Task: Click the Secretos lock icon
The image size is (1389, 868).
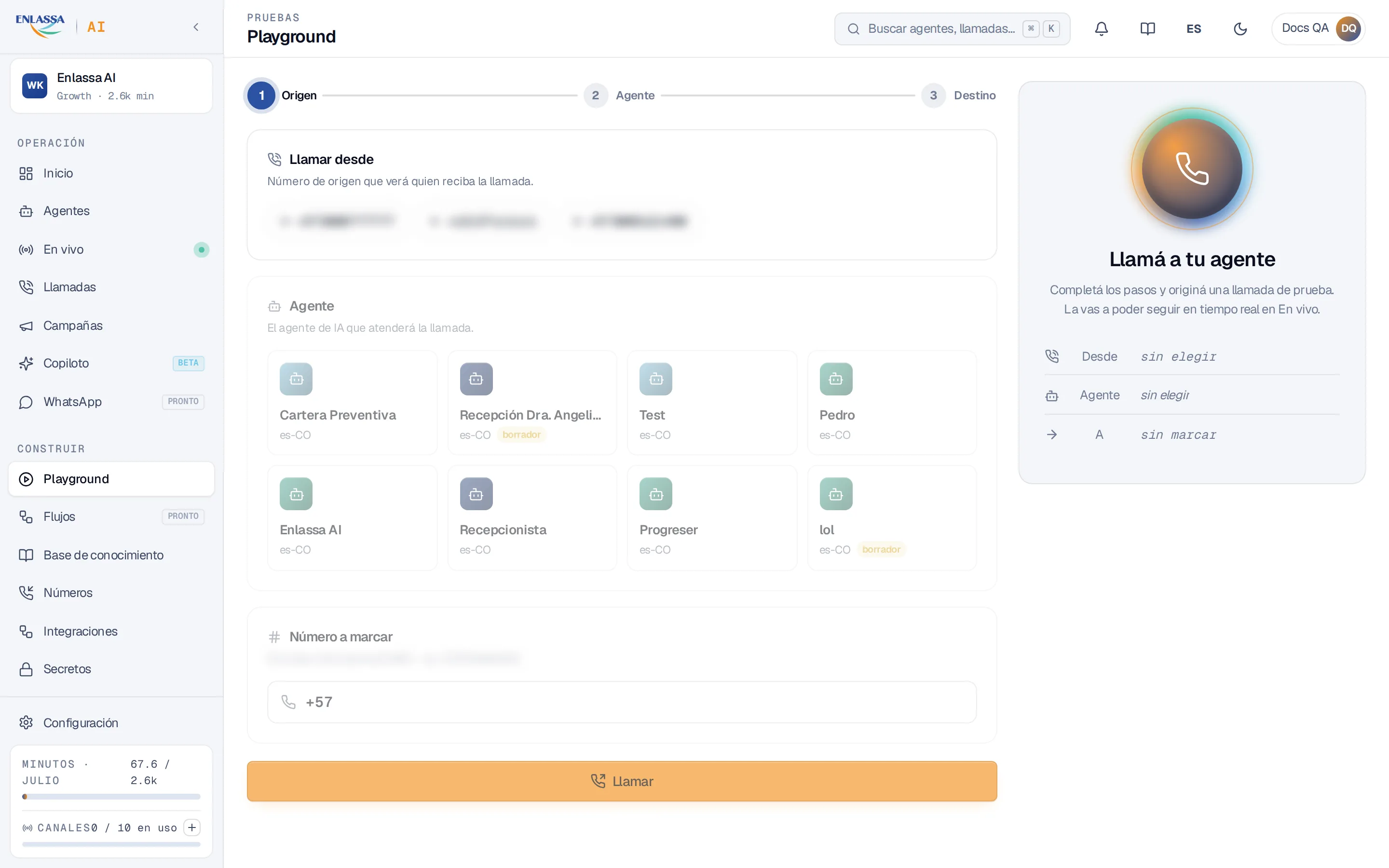Action: [x=26, y=669]
